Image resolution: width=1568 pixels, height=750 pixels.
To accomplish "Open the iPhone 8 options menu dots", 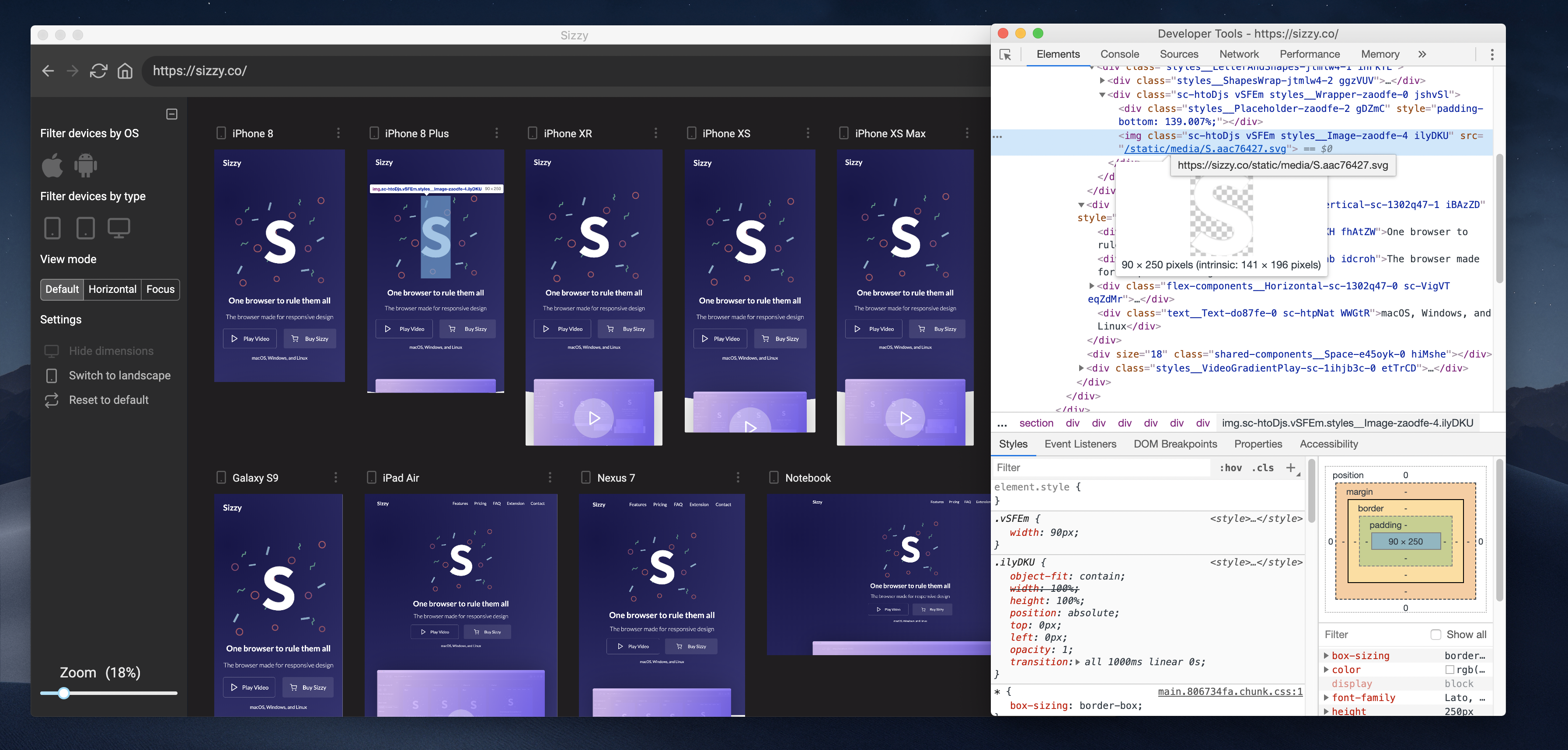I will click(x=338, y=133).
